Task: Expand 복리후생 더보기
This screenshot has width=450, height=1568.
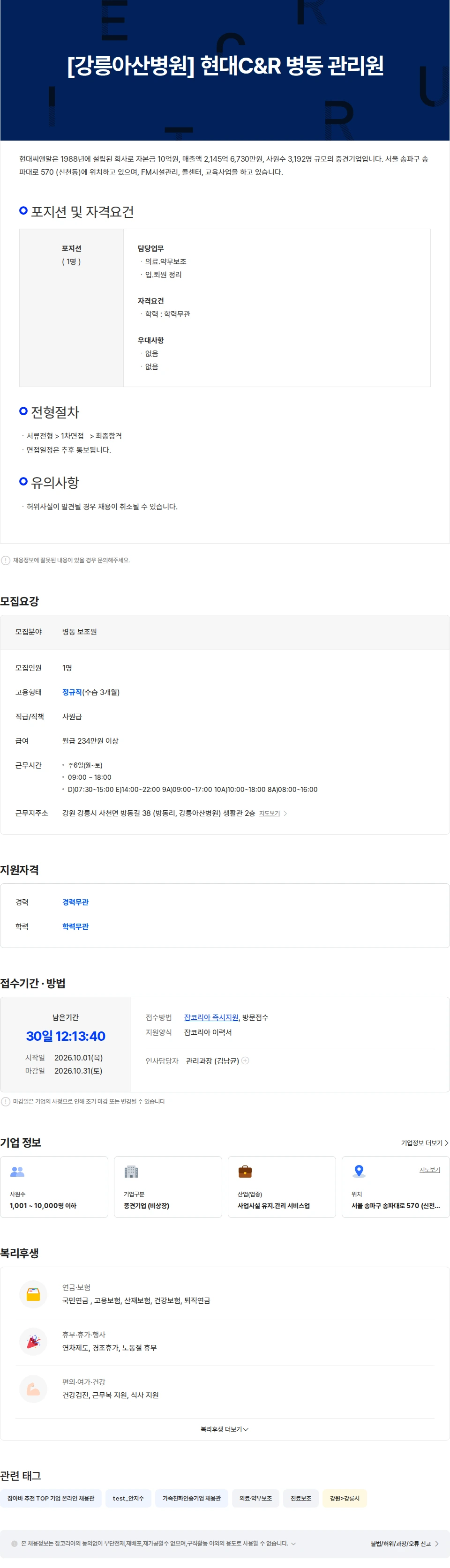Action: click(225, 1429)
